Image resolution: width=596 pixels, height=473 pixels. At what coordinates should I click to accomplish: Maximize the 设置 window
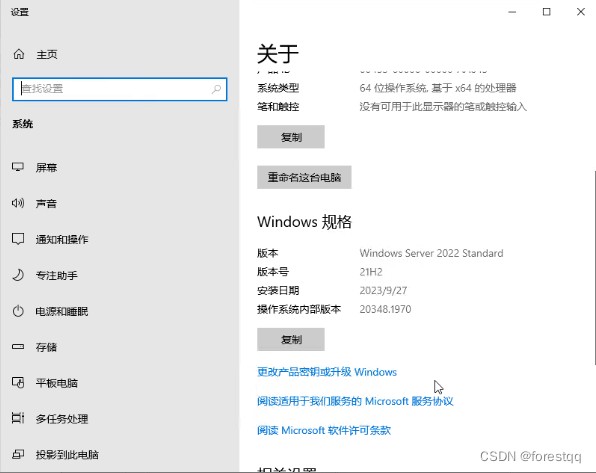pos(547,12)
